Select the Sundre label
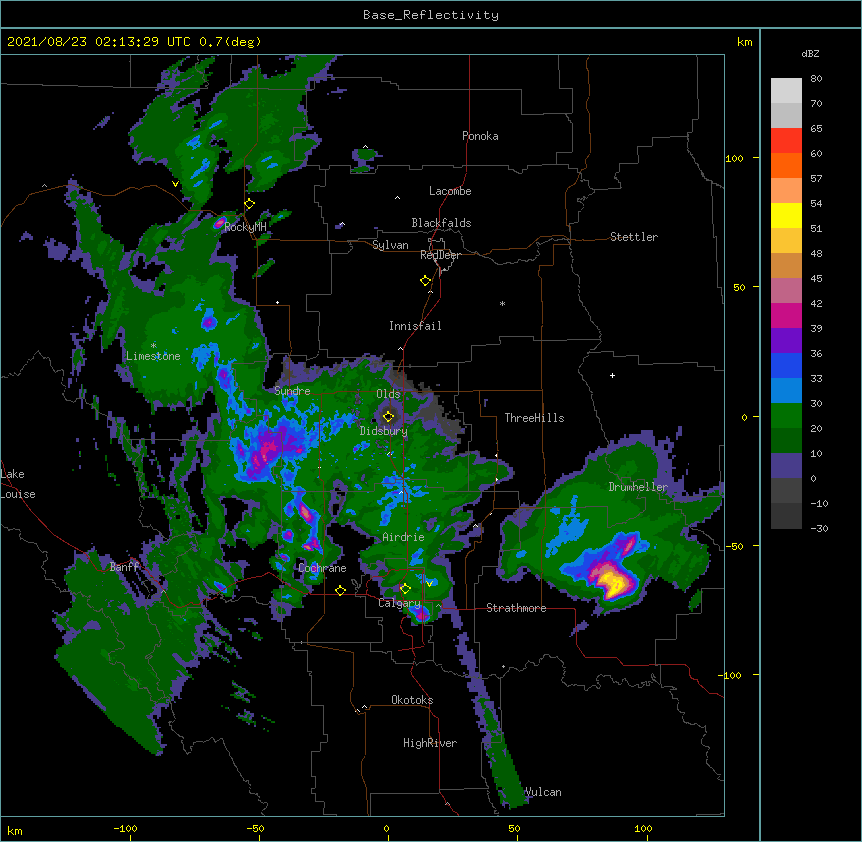 [x=292, y=391]
